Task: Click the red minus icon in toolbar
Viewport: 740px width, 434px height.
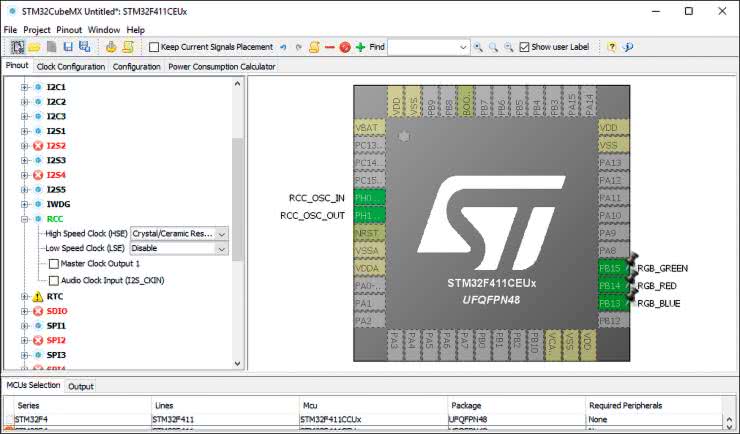Action: click(330, 47)
